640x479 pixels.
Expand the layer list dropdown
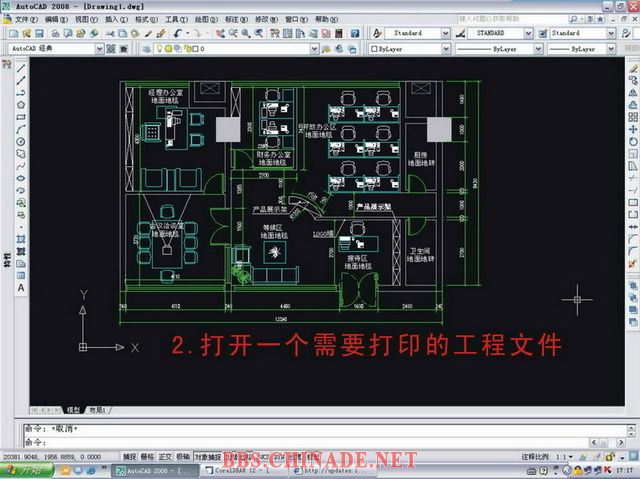[x=314, y=49]
